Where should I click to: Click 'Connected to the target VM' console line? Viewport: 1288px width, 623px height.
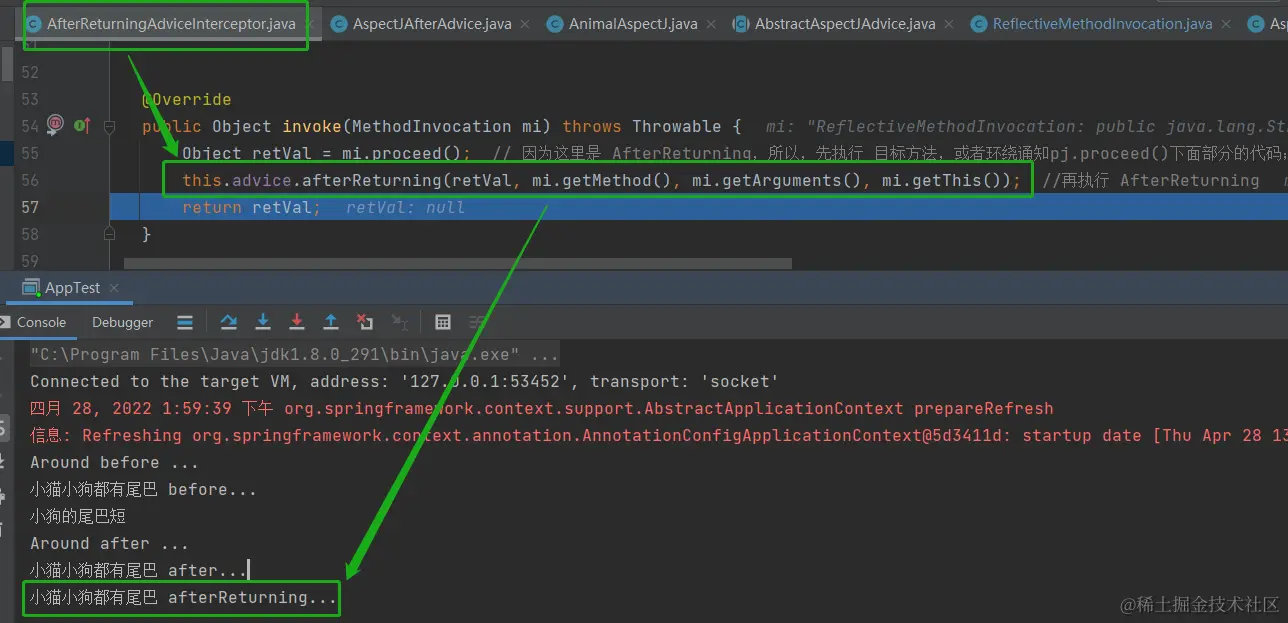click(404, 381)
